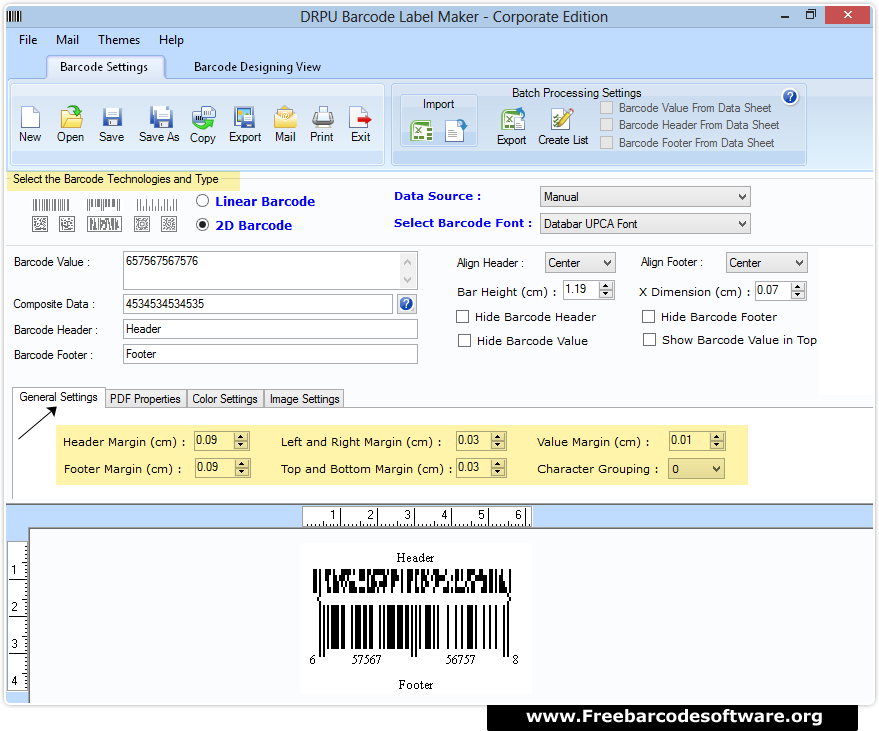Check Hide Barcode Value
Viewport: 879px width, 731px height.
pyautogui.click(x=464, y=340)
